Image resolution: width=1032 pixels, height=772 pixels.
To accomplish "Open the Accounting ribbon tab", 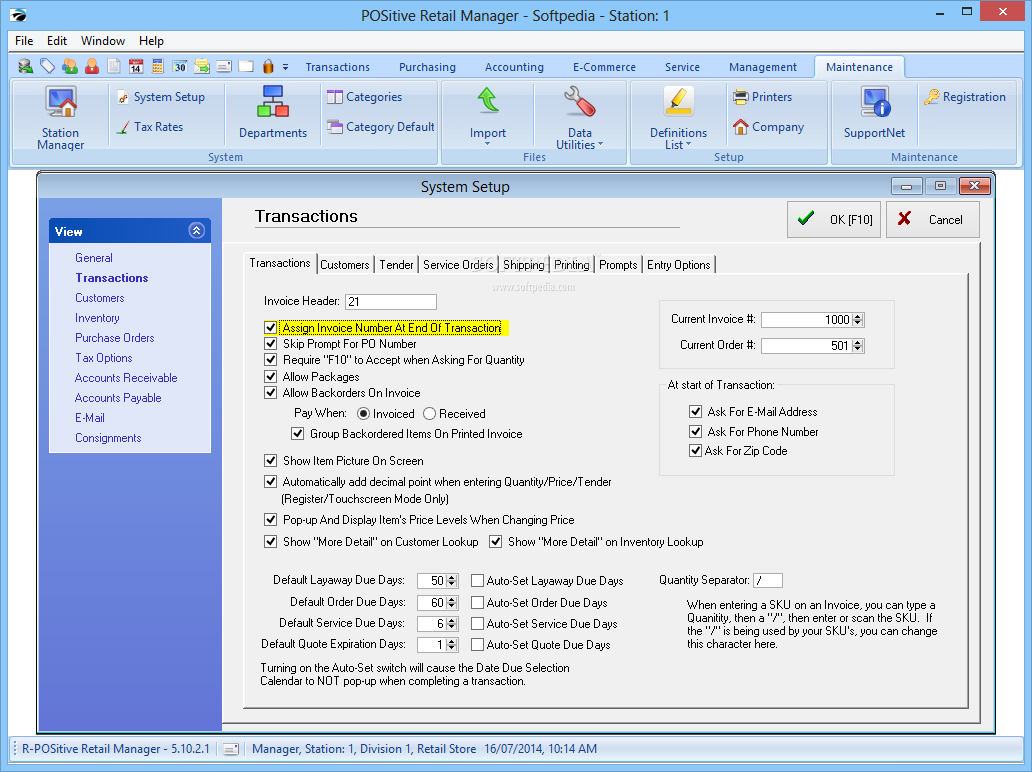I will [514, 67].
